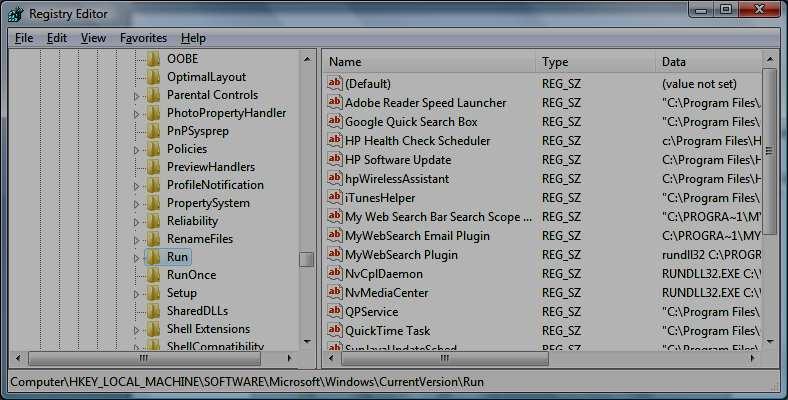This screenshot has height=400, width=788.
Task: Select the RunOnce key in the tree
Action: (190, 275)
